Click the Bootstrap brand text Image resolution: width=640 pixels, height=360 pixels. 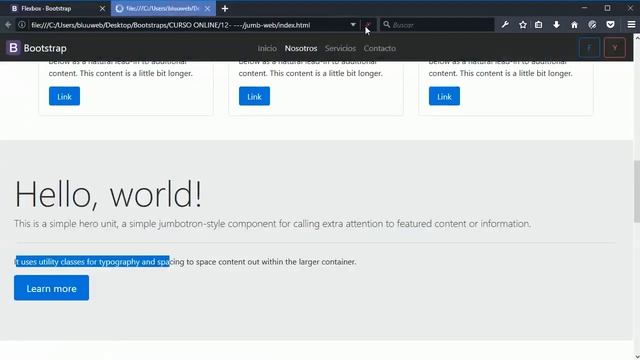click(45, 48)
